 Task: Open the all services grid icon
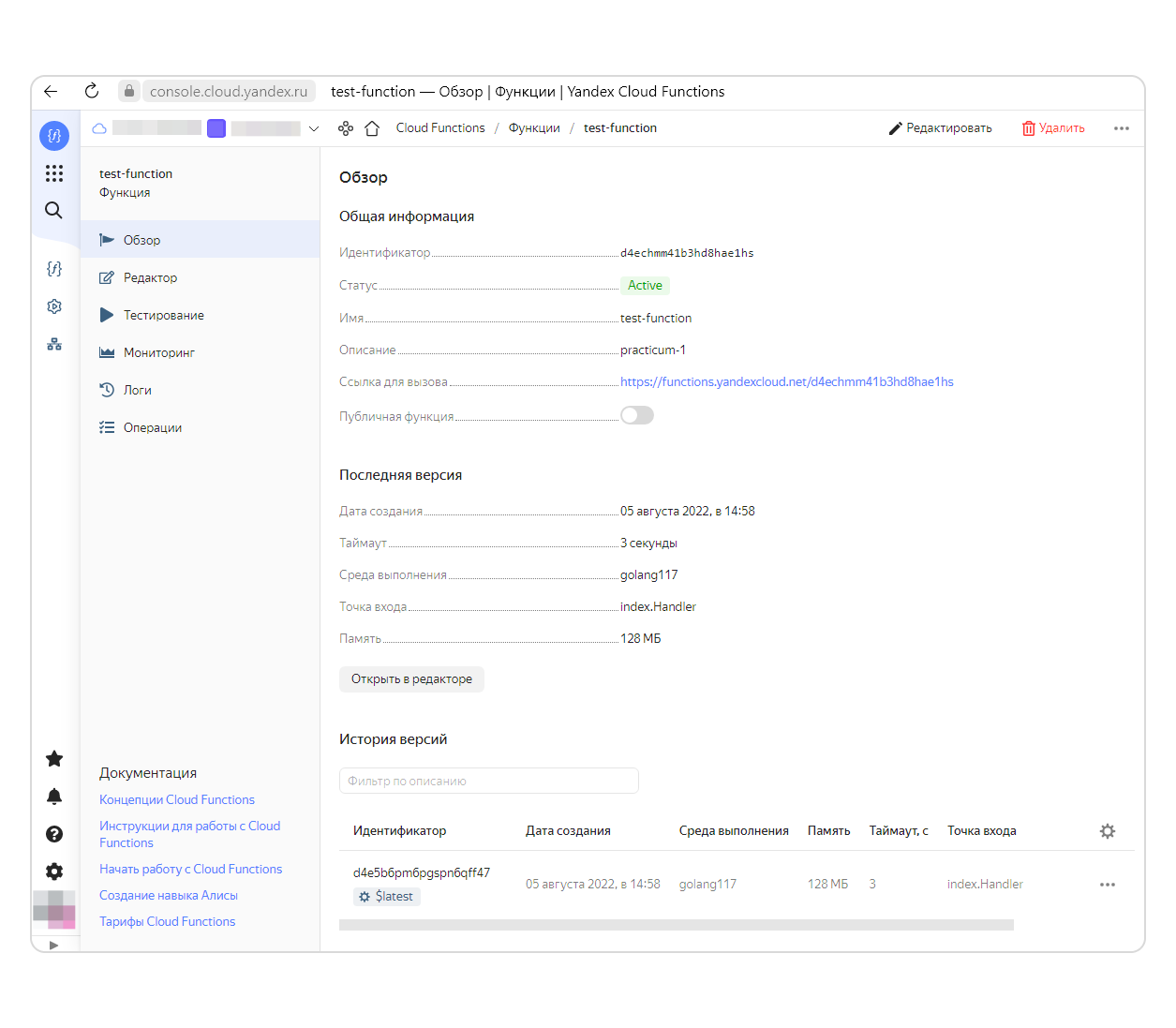[54, 173]
